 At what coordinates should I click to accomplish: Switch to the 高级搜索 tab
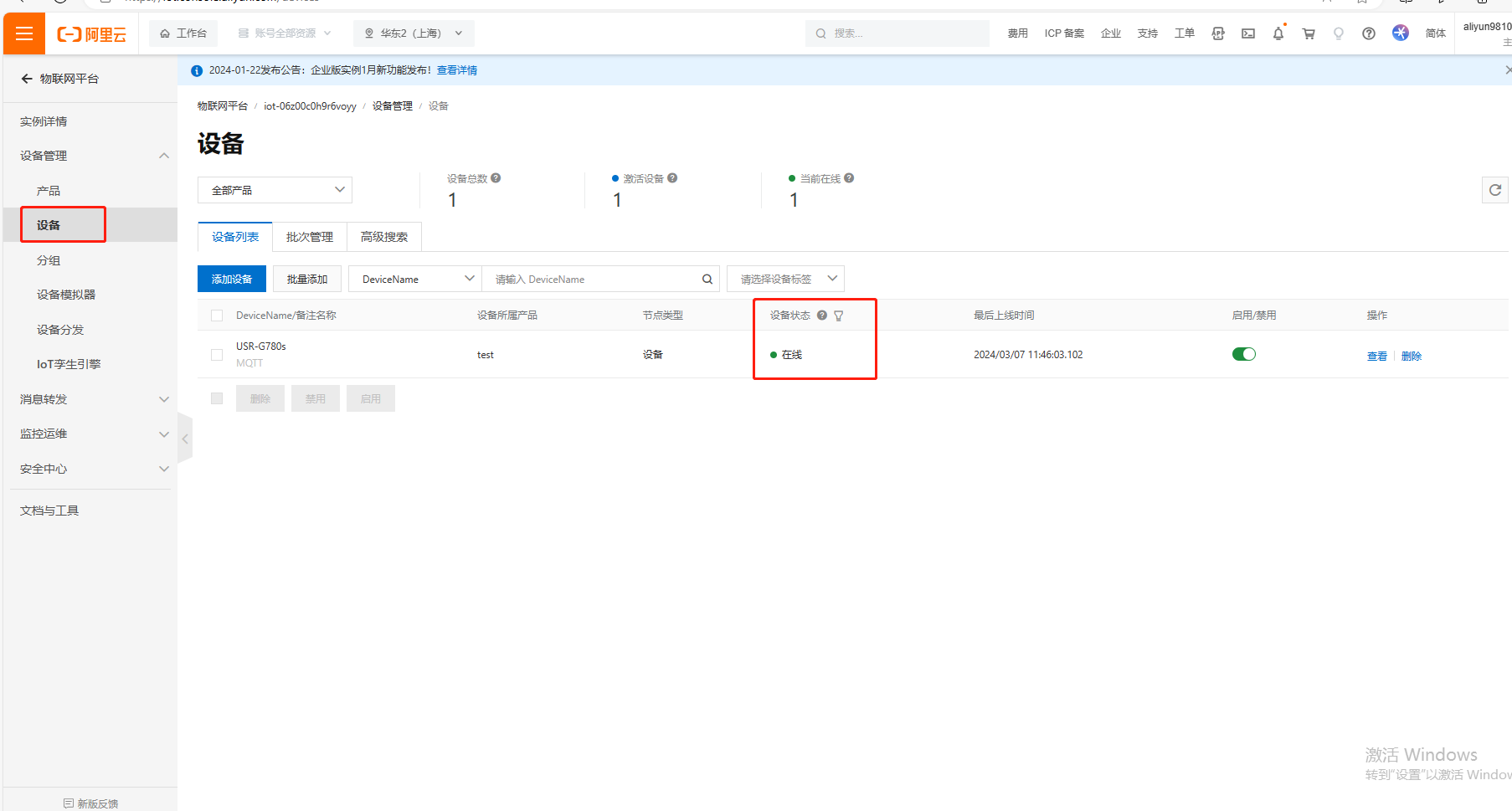point(384,237)
